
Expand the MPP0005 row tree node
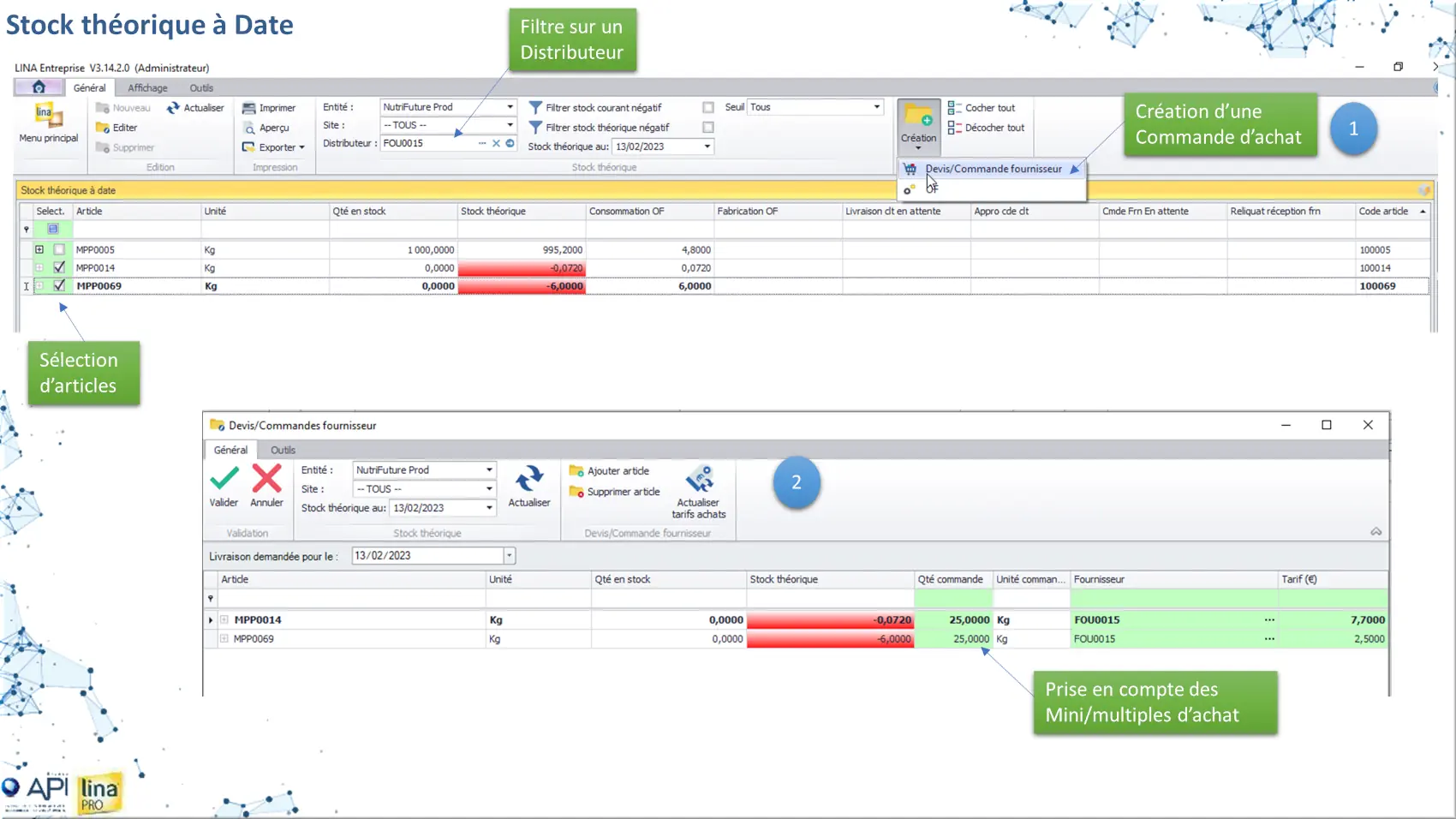[x=39, y=249]
